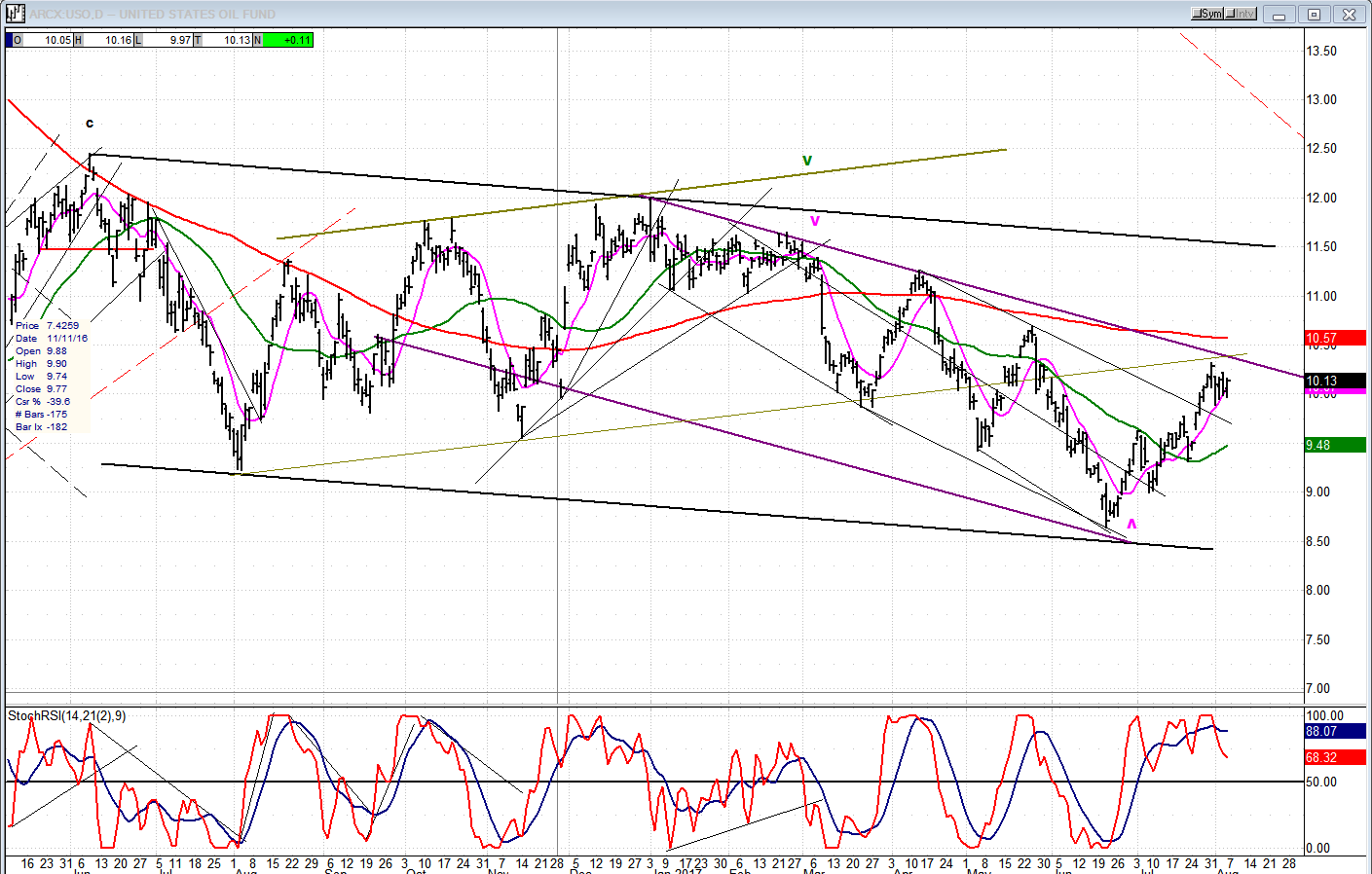This screenshot has width=1372, height=874.
Task: Select the Open price field showing 10.05
Action: (x=49, y=40)
